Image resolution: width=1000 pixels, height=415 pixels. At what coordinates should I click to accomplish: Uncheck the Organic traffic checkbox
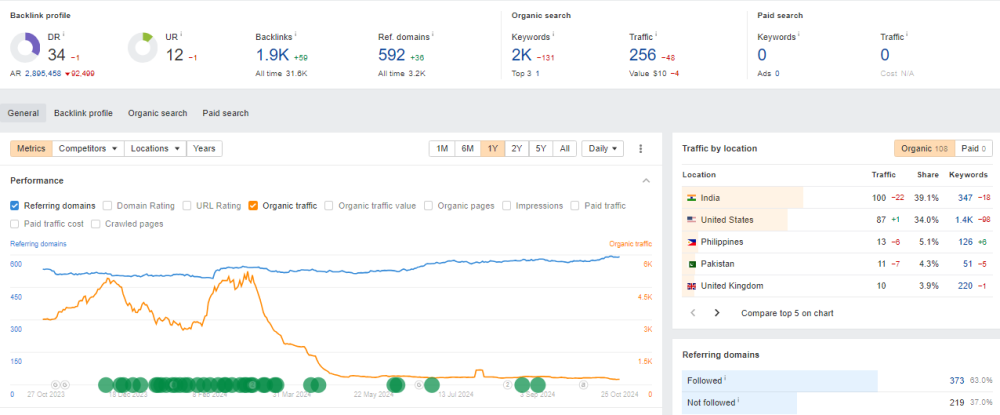[253, 206]
